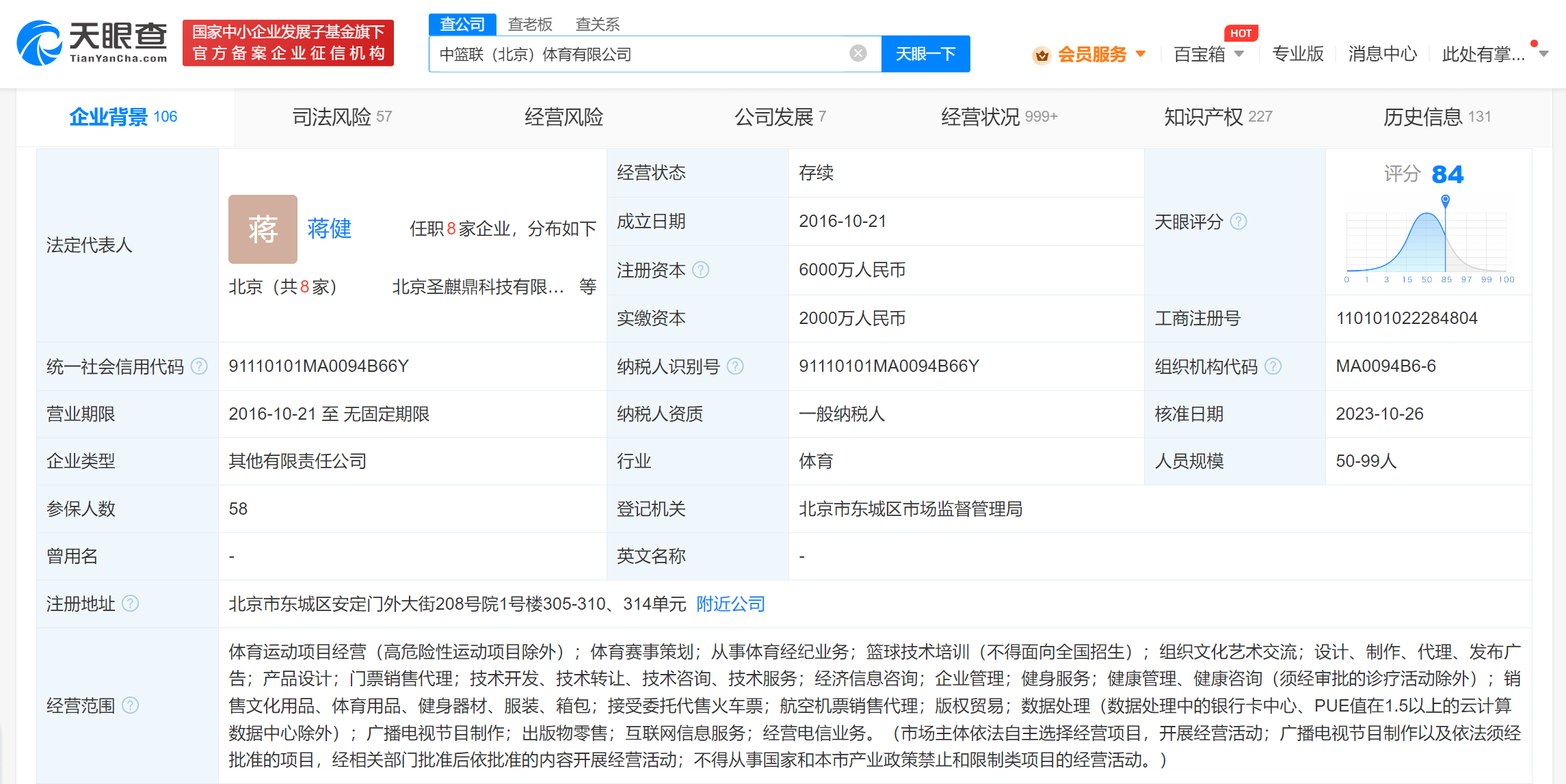Open help icon next to 组织机构代码
The image size is (1566, 784).
1273,366
